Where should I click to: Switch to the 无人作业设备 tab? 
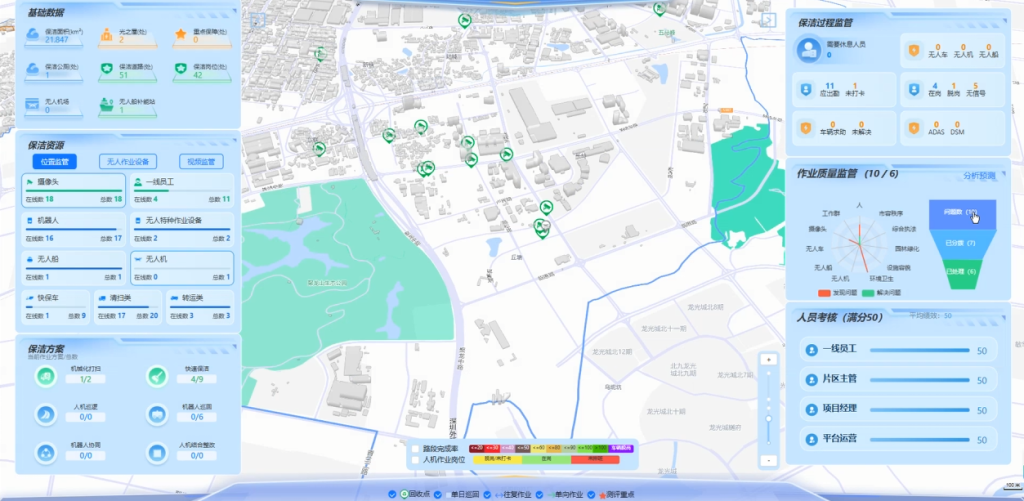click(x=127, y=161)
